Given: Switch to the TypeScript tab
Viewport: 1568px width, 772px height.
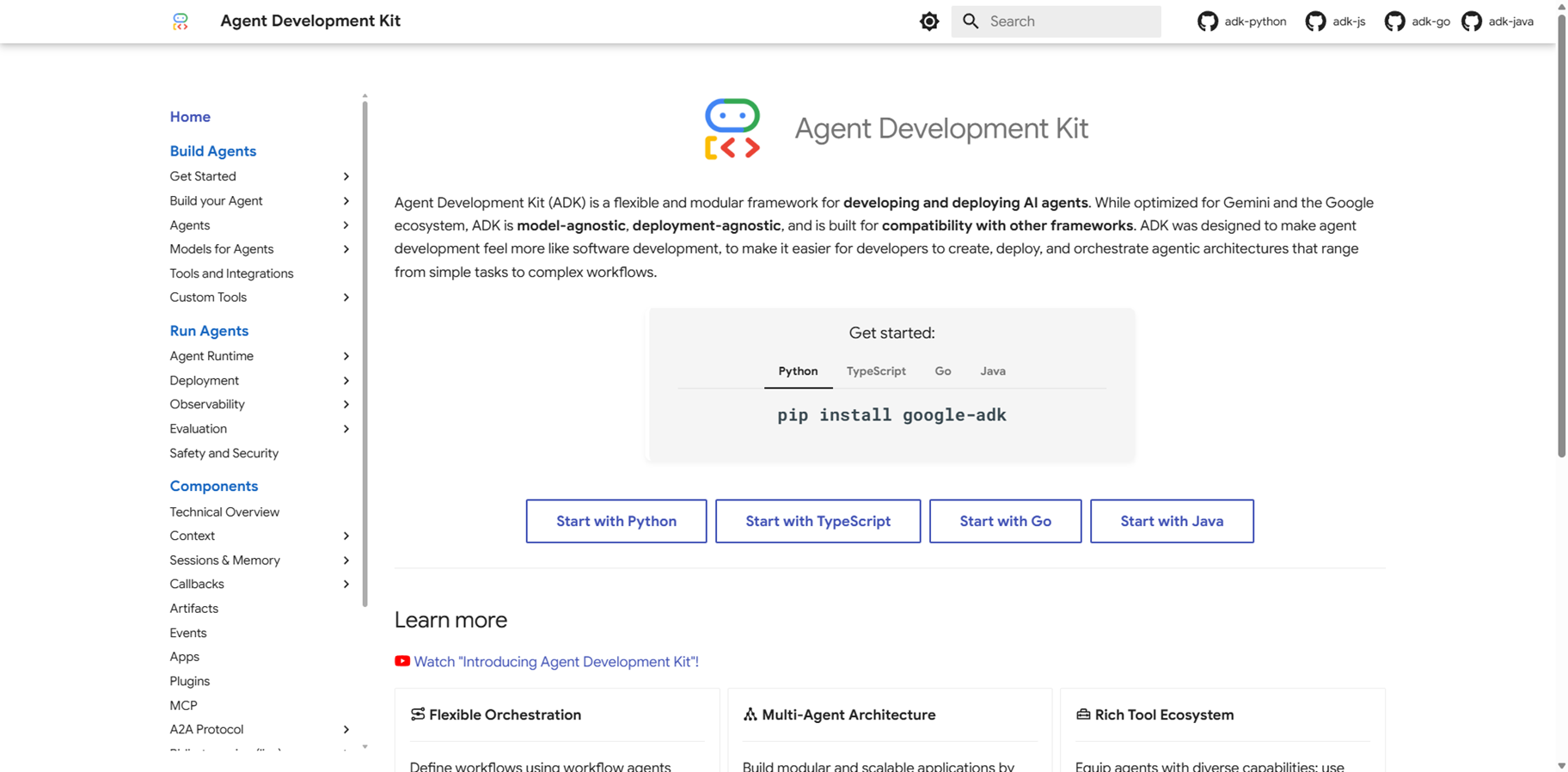Looking at the screenshot, I should tap(876, 371).
